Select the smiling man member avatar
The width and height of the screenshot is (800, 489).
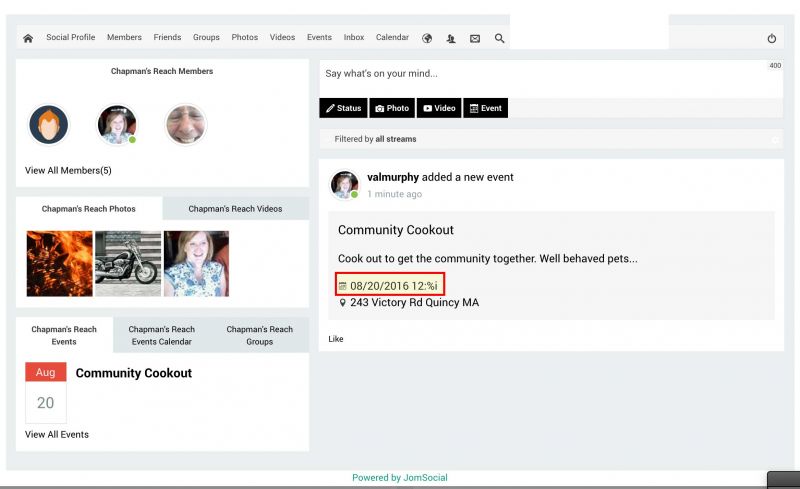185,125
